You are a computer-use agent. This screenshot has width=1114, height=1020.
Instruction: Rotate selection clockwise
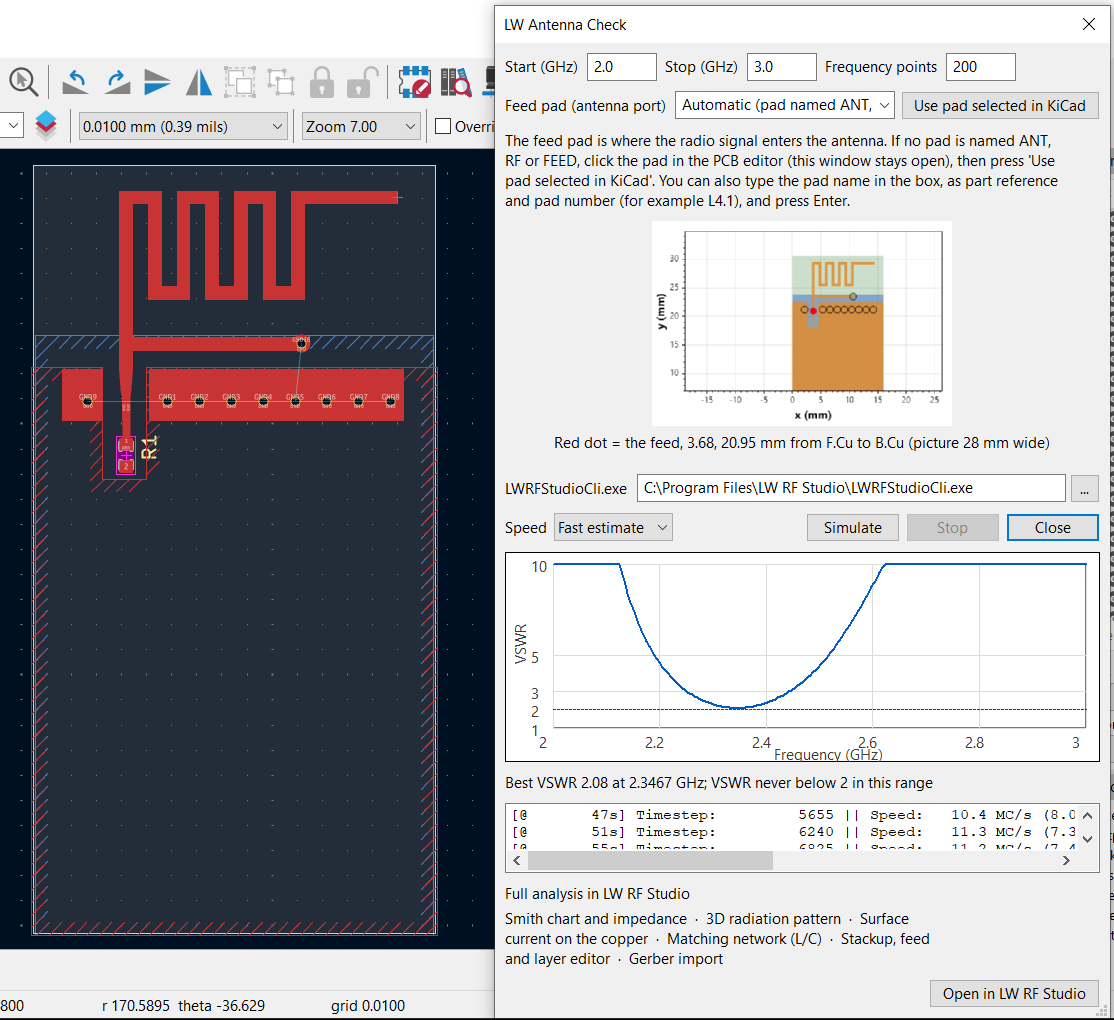117,82
